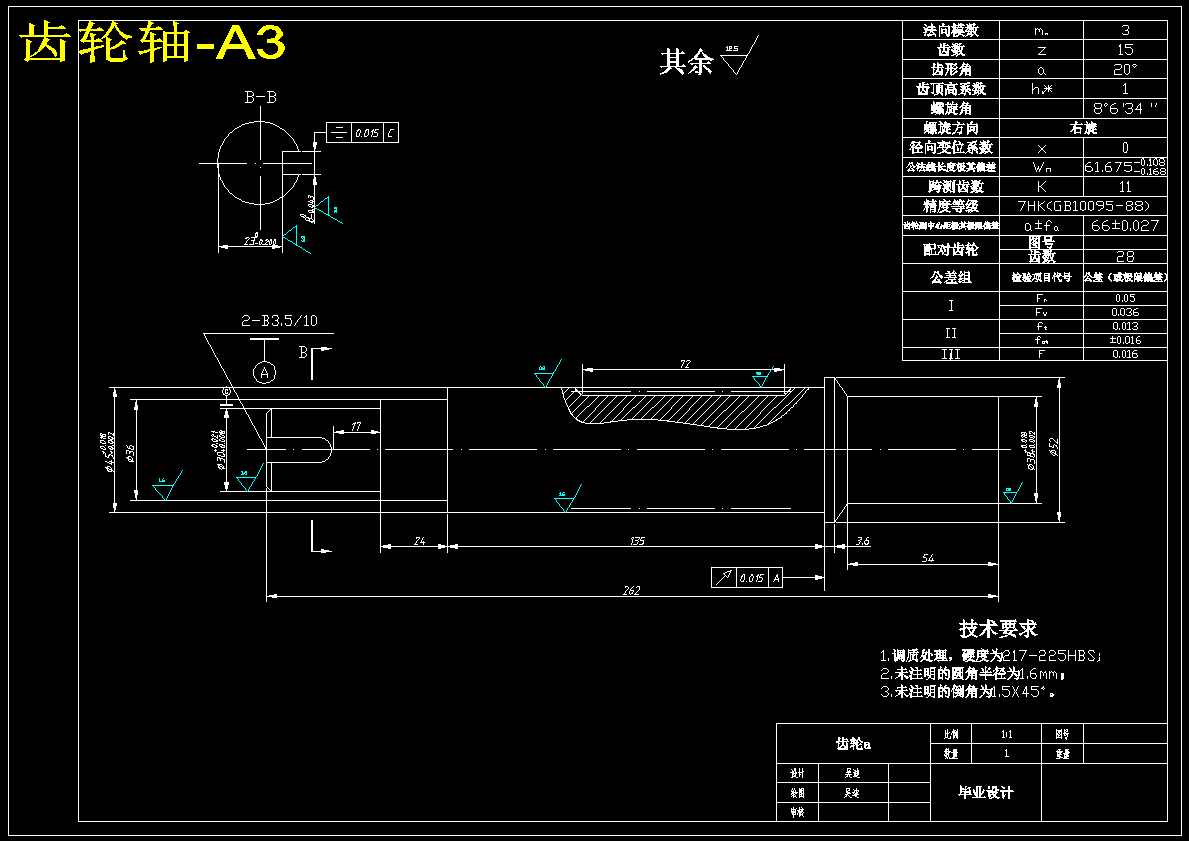Viewport: 1189px width, 841px height.
Task: Click the overall length 262 dimension
Action: pyautogui.click(x=631, y=590)
